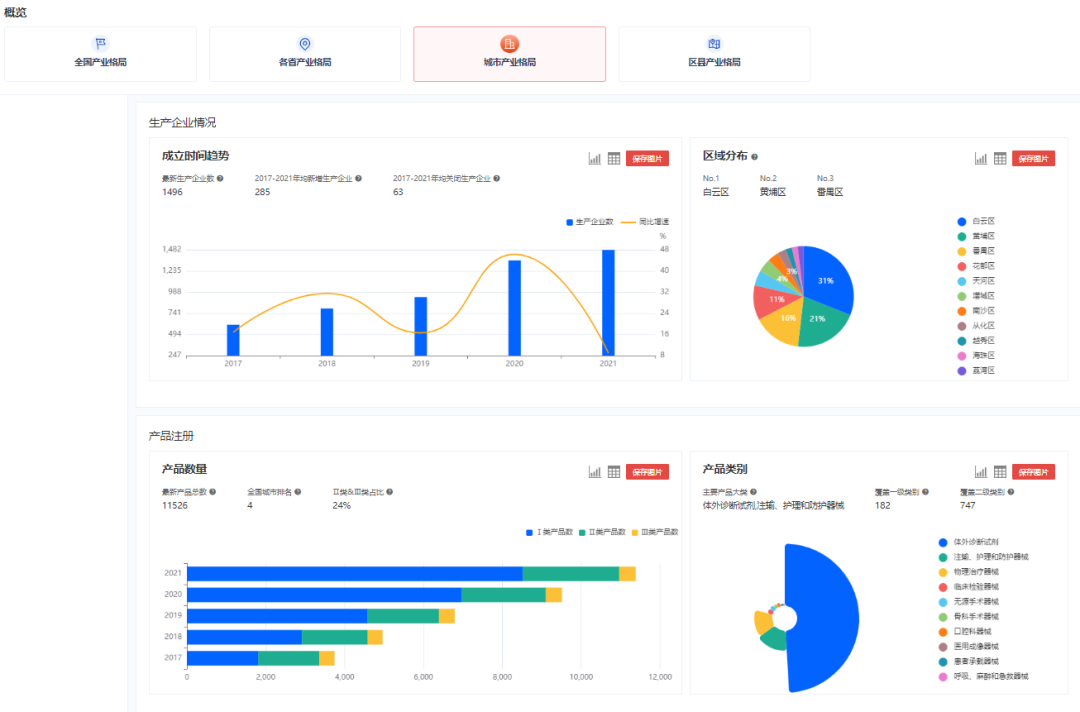Click table icon in 产品类别 panel
Screen dimensions: 1080x712
pyautogui.click(x=1000, y=472)
